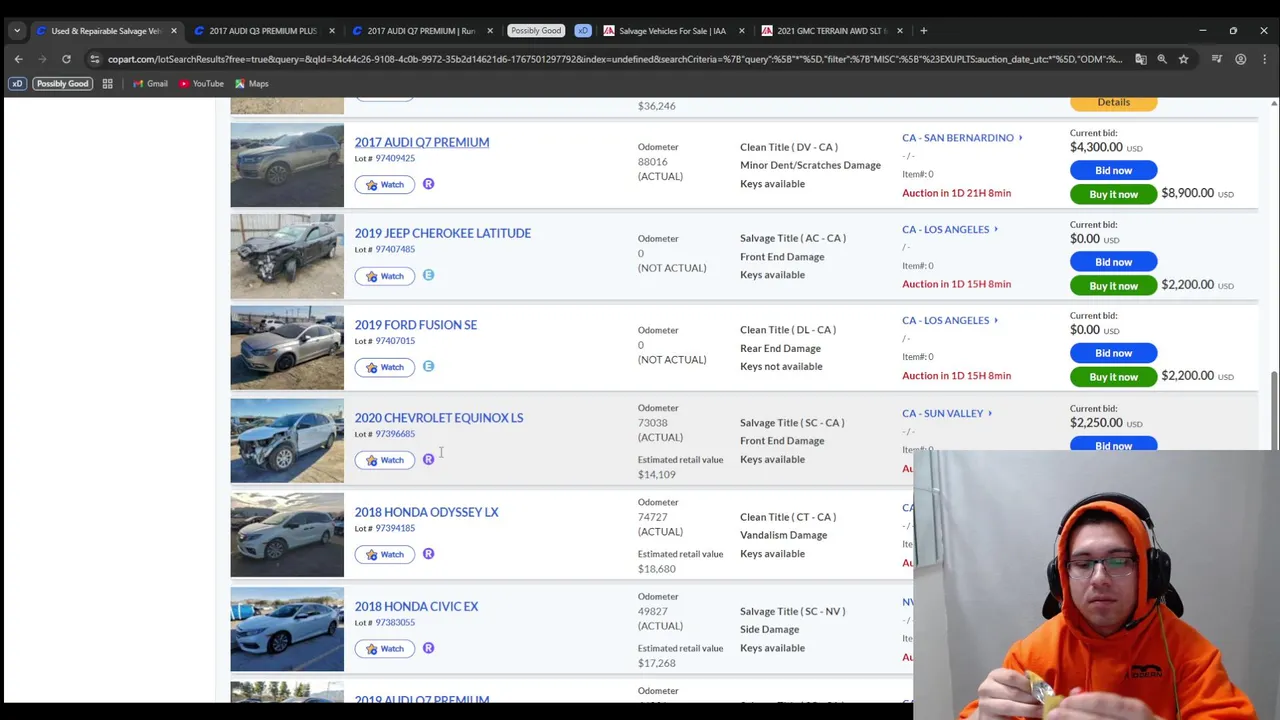
Task: Switch to the 2021 GMC Terrain AWD tab
Action: (x=830, y=31)
